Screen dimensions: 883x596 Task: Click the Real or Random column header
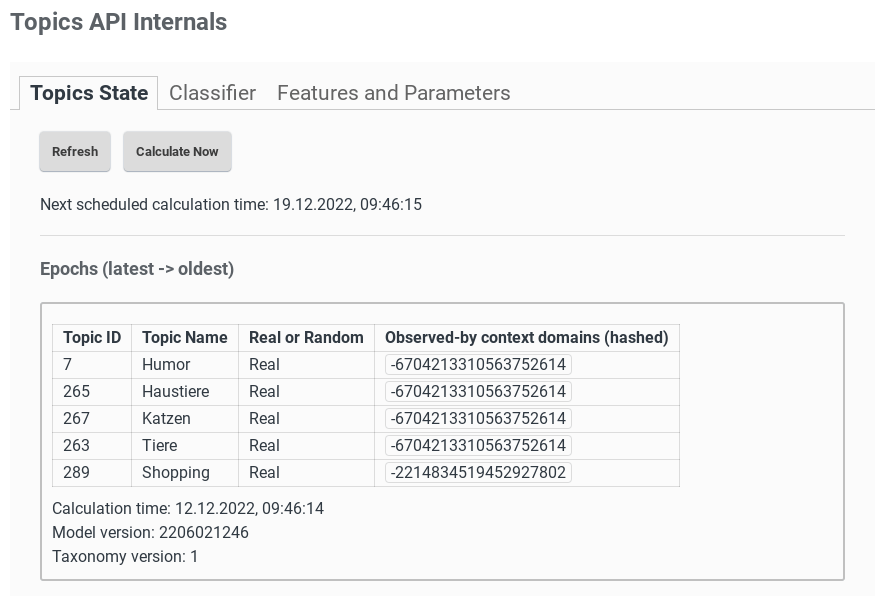[x=306, y=338]
